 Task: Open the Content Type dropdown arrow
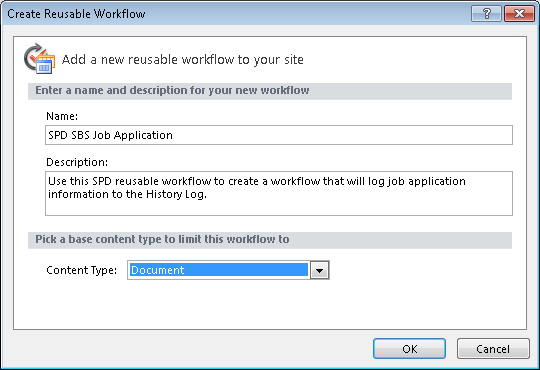(x=319, y=270)
